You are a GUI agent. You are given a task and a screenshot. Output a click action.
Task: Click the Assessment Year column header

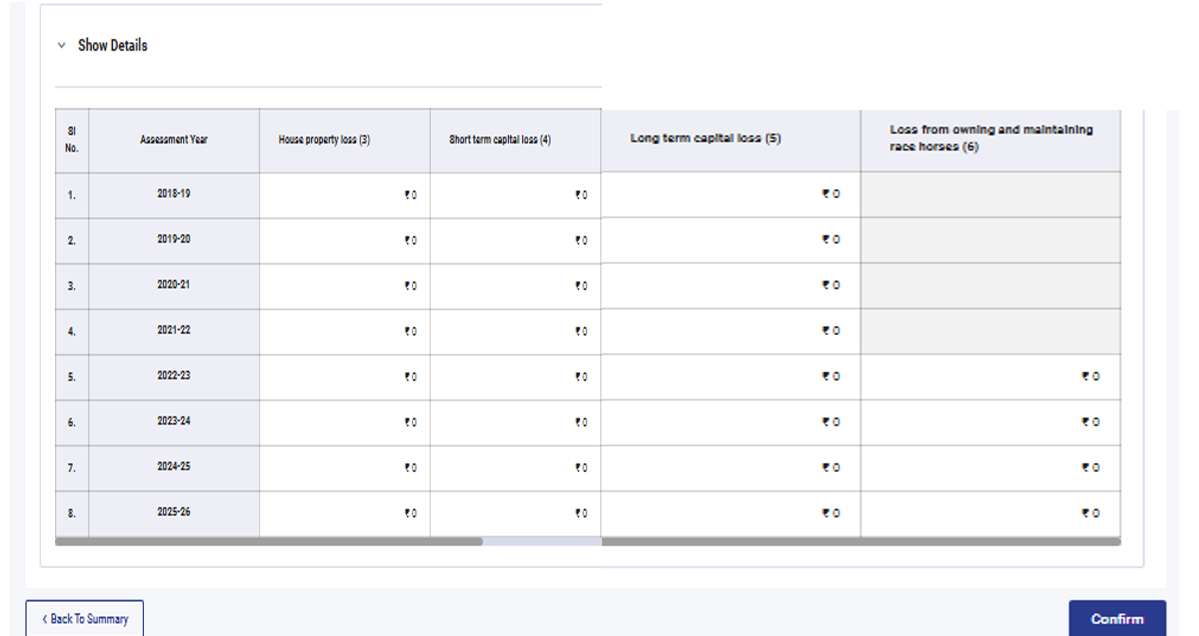coord(174,140)
